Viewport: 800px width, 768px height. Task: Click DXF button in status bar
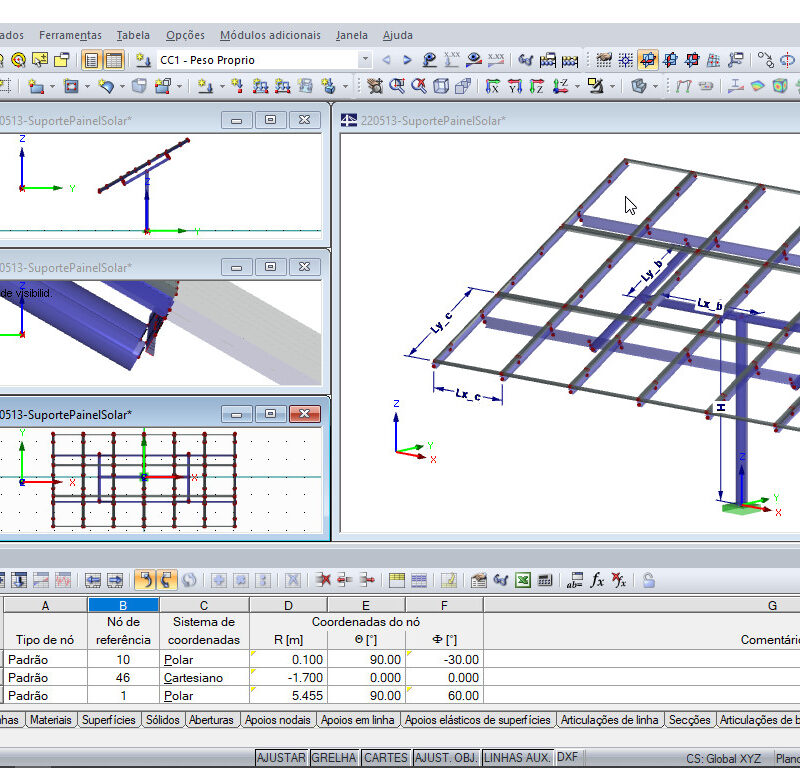pos(567,757)
